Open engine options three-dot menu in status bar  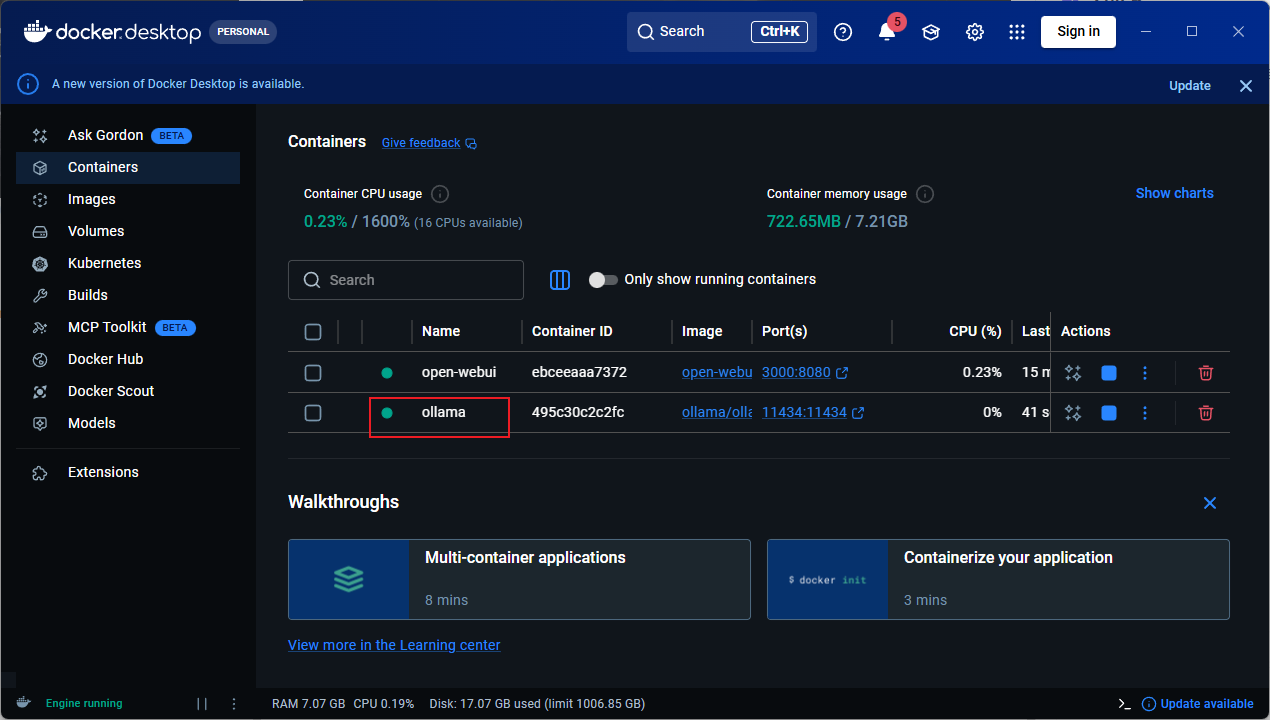pyautogui.click(x=234, y=704)
